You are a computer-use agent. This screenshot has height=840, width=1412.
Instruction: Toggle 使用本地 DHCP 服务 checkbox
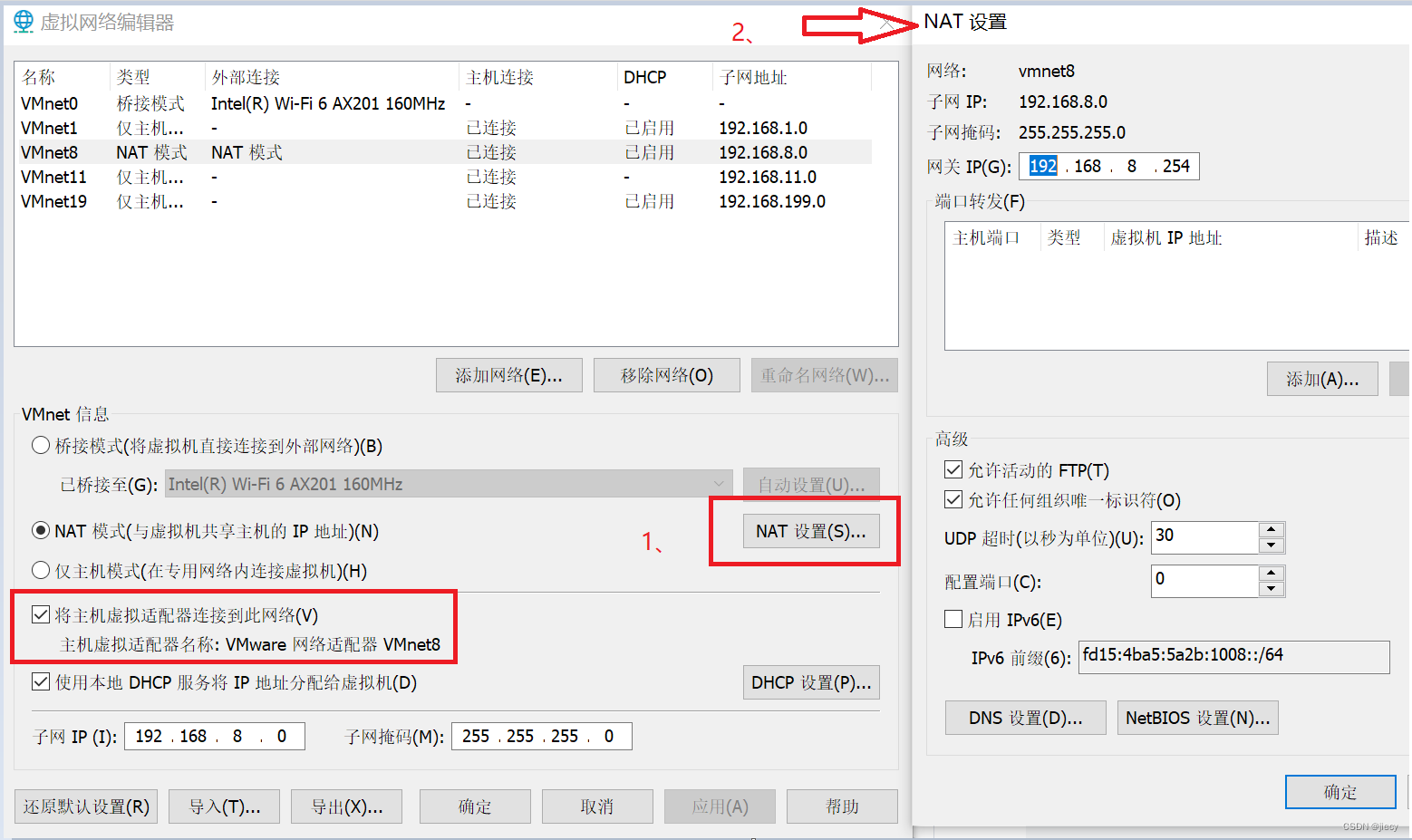[x=40, y=681]
